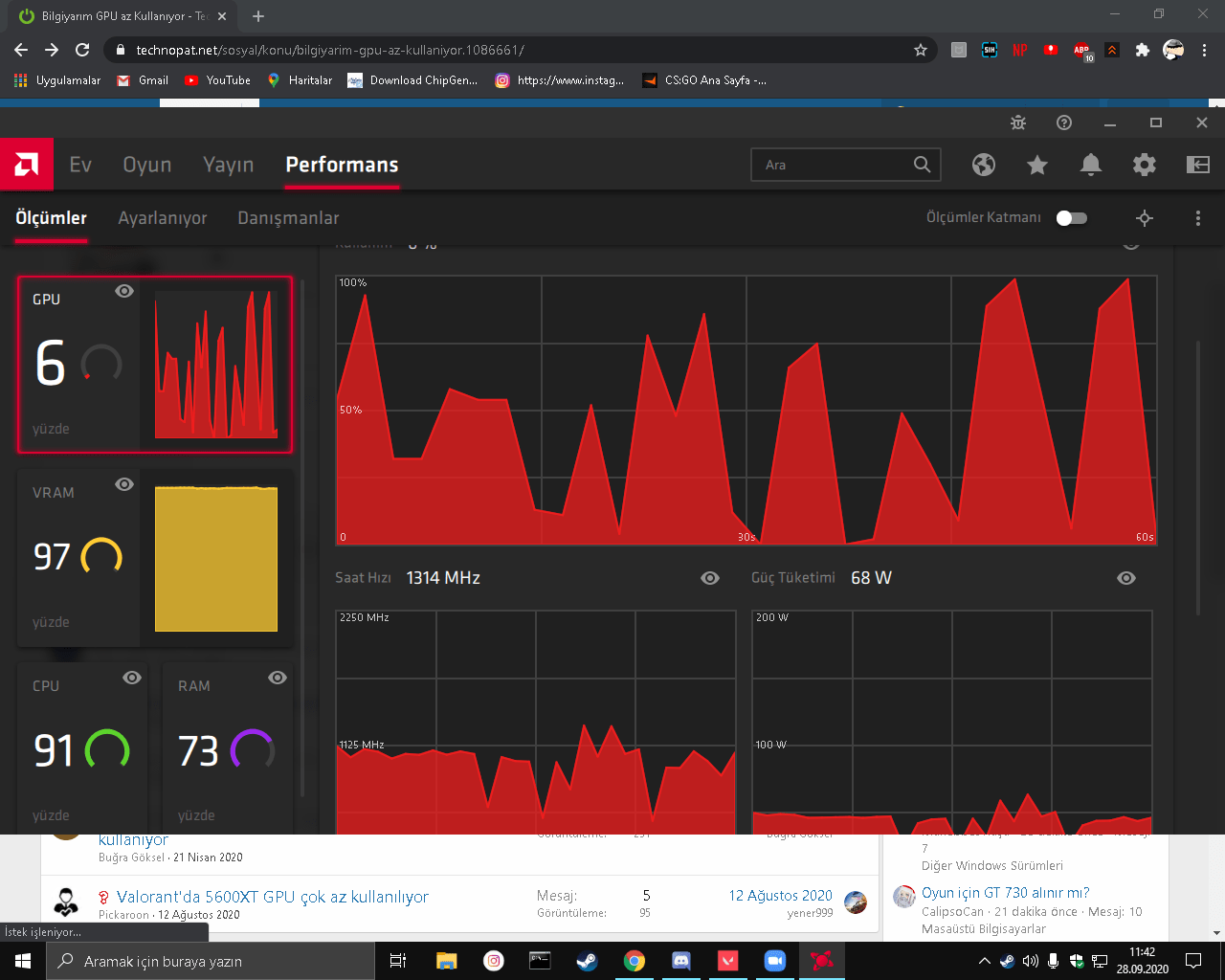1225x980 pixels.
Task: Open Discord from the taskbar
Action: click(681, 961)
